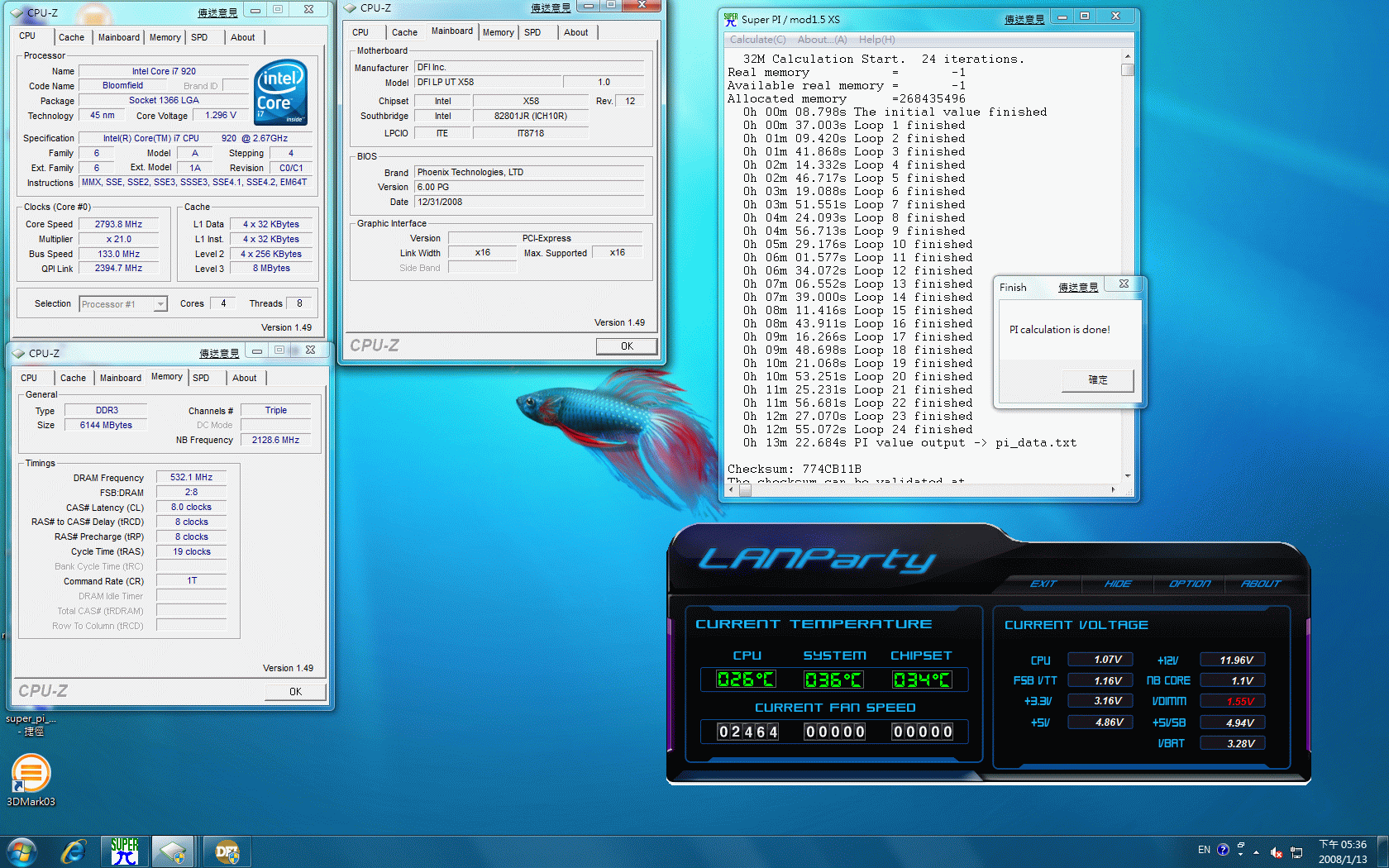Click the network connection tray icon
1389x868 pixels.
point(1296,851)
